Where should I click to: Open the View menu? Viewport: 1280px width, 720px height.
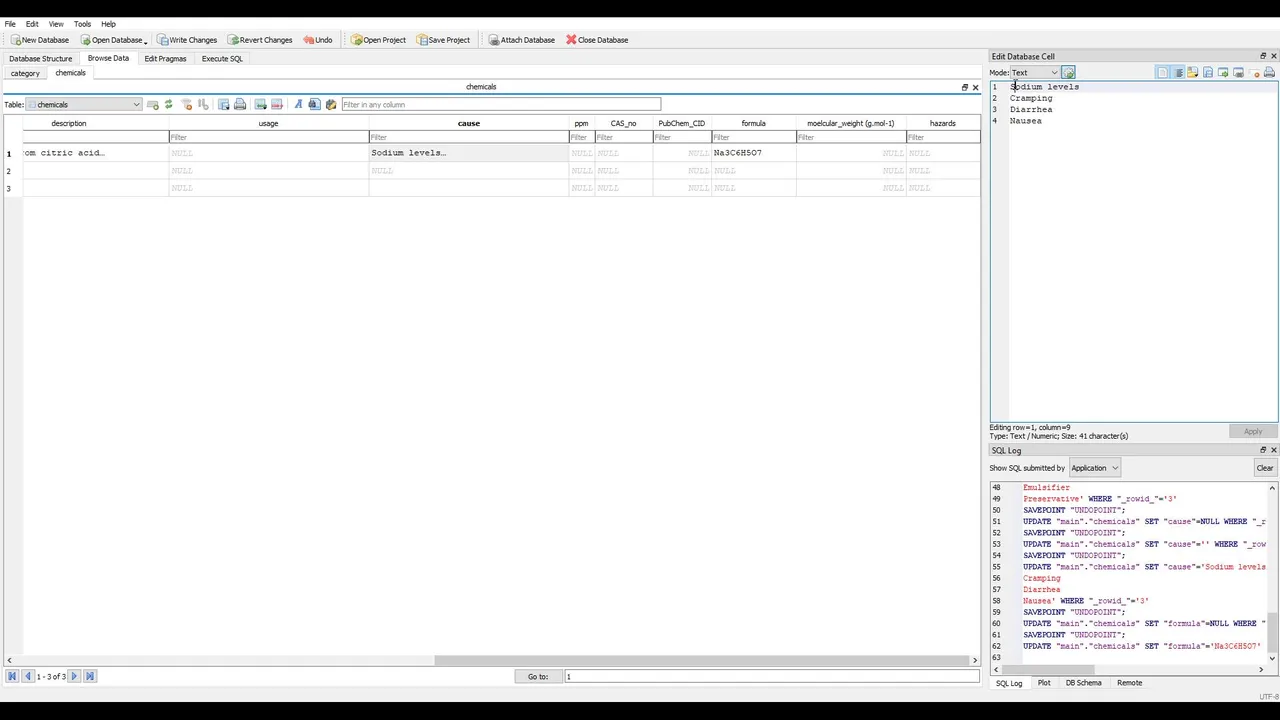pyautogui.click(x=56, y=24)
